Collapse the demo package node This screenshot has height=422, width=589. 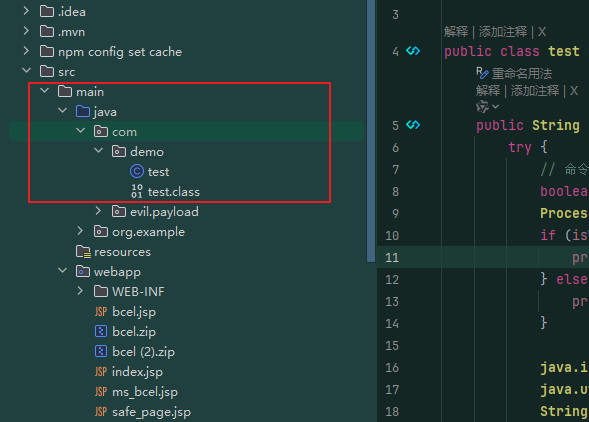click(x=98, y=151)
